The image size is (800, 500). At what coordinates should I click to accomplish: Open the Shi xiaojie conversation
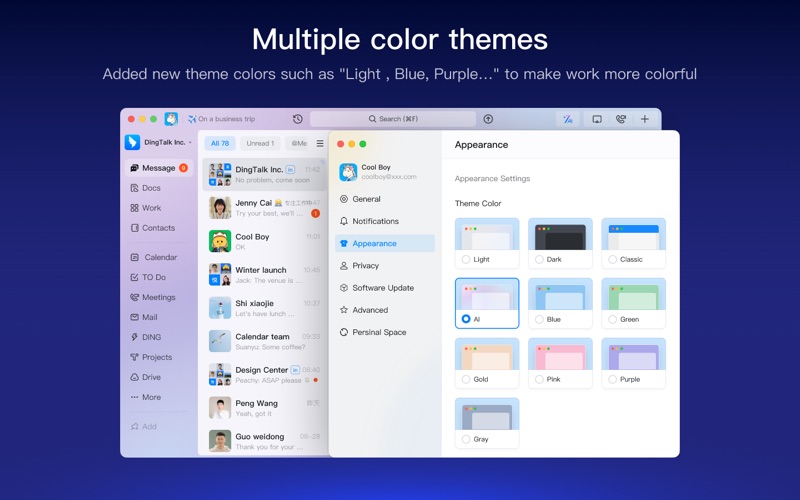point(264,308)
